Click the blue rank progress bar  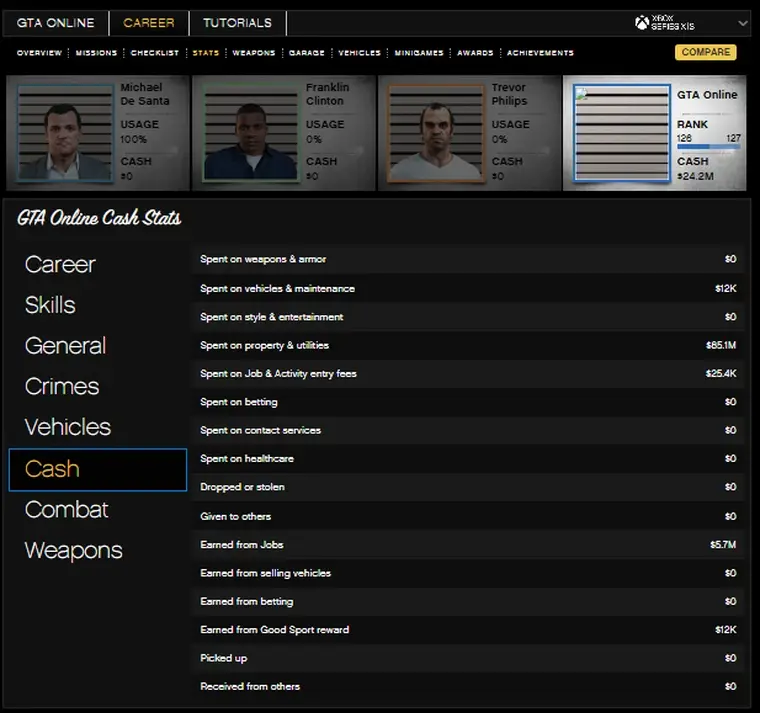click(708, 147)
